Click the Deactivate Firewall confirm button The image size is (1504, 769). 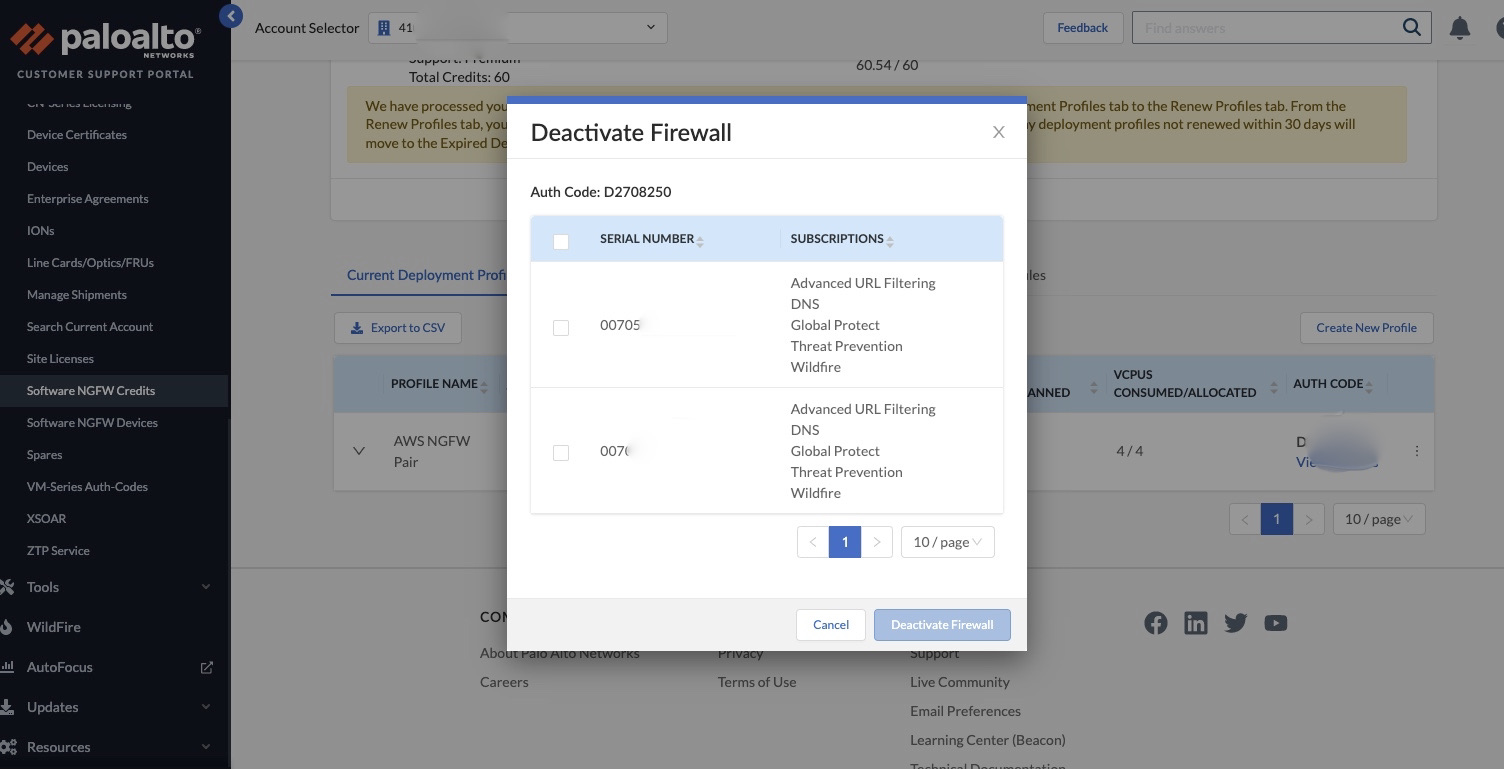click(942, 625)
